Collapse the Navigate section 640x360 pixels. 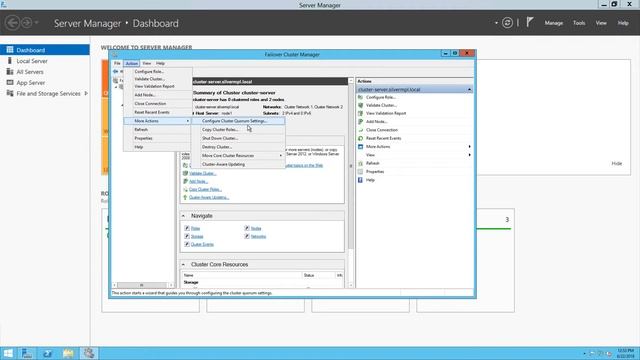click(183, 216)
